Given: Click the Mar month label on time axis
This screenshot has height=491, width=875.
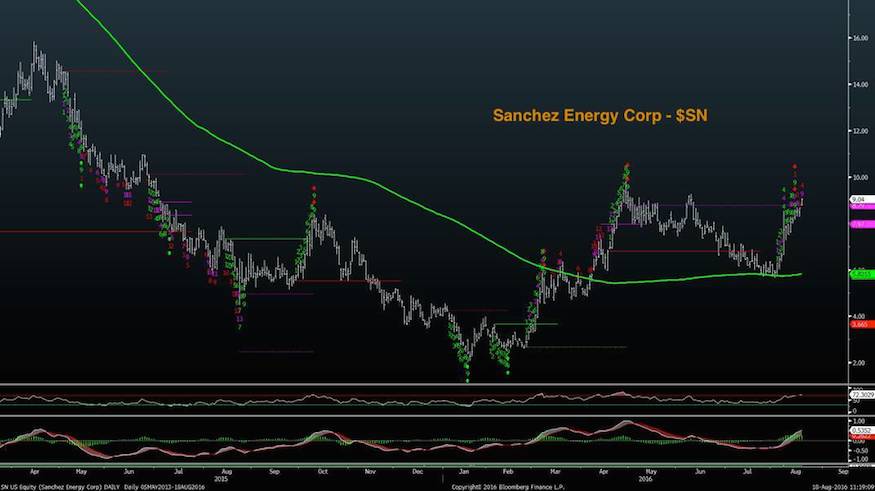Looking at the screenshot, I should click(555, 471).
